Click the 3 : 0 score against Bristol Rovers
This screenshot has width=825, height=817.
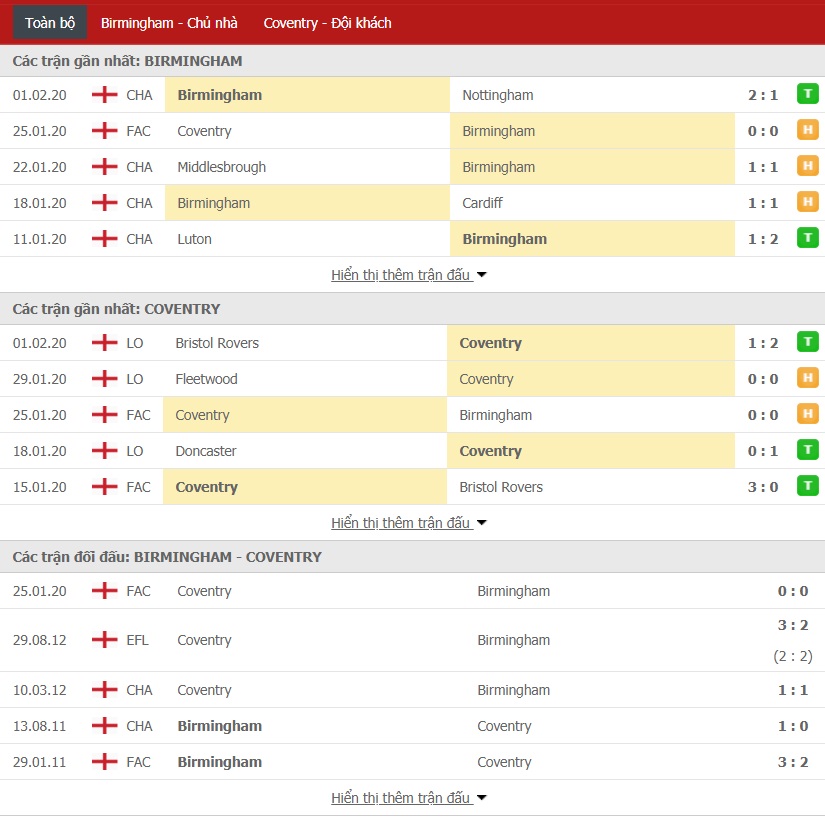763,487
